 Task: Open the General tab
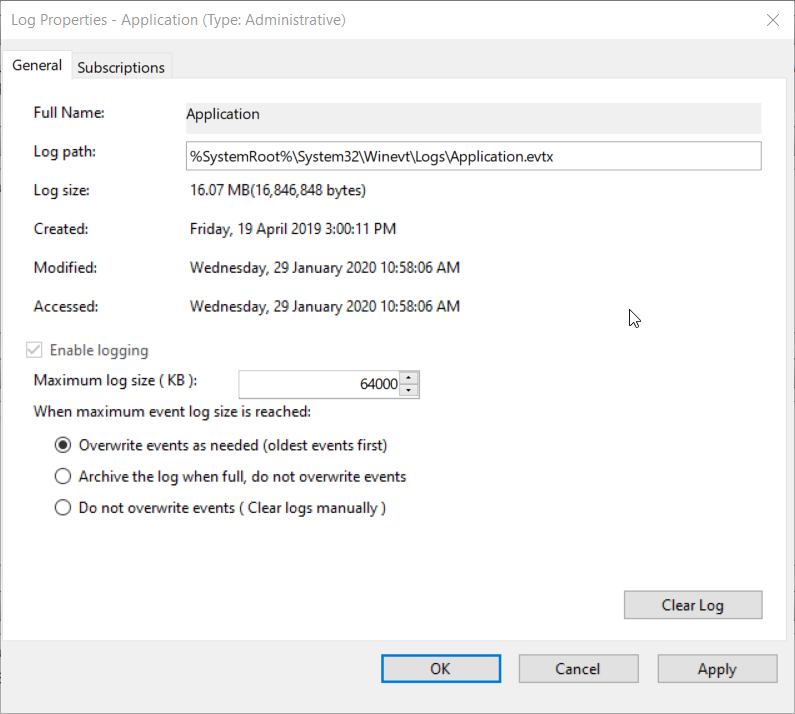coord(37,65)
